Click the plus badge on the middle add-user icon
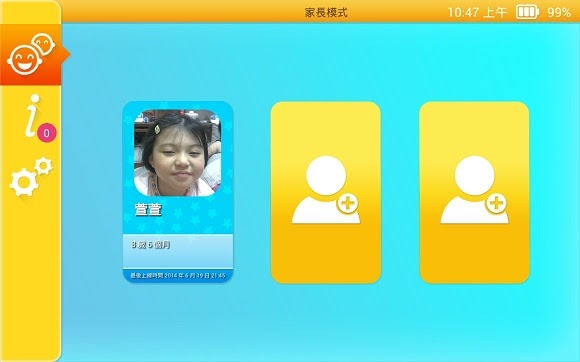580x362 pixels. coord(348,204)
